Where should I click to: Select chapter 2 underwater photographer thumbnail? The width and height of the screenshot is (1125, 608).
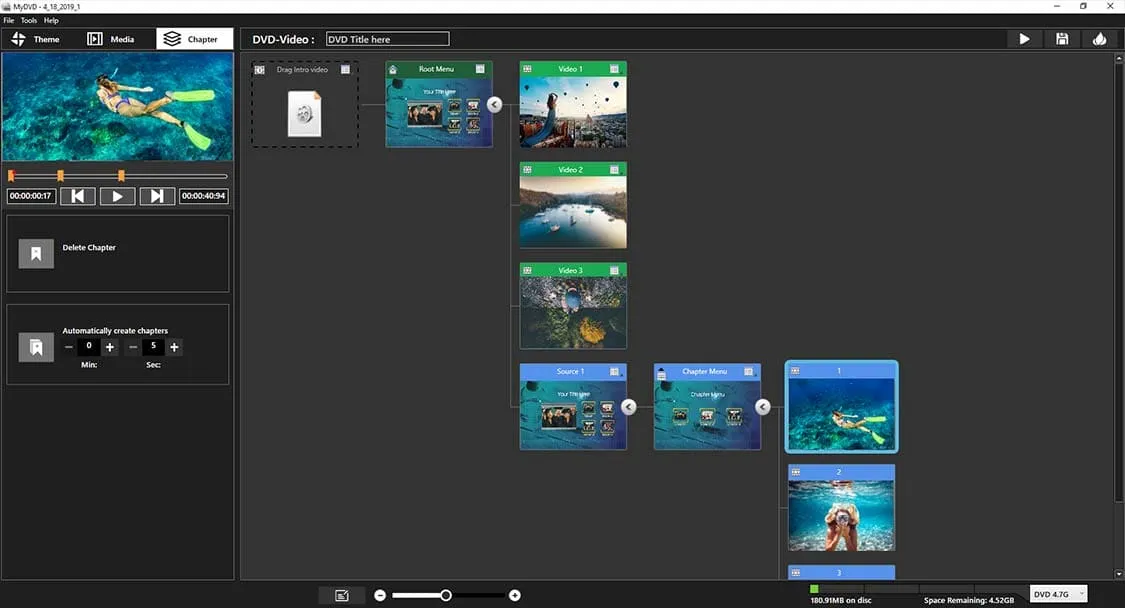point(842,515)
